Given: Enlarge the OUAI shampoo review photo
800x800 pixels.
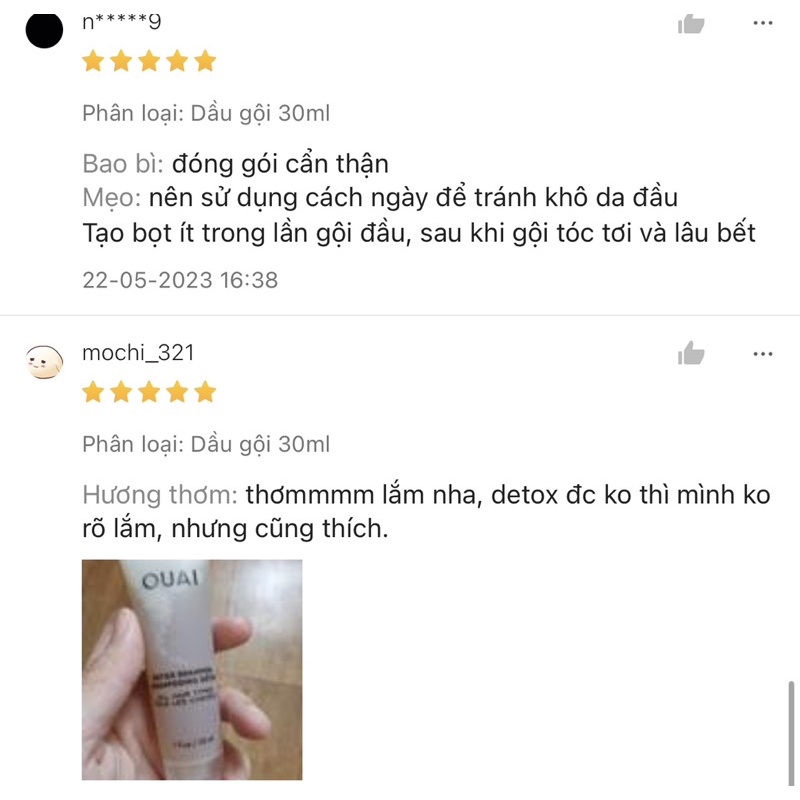Looking at the screenshot, I should coord(192,669).
